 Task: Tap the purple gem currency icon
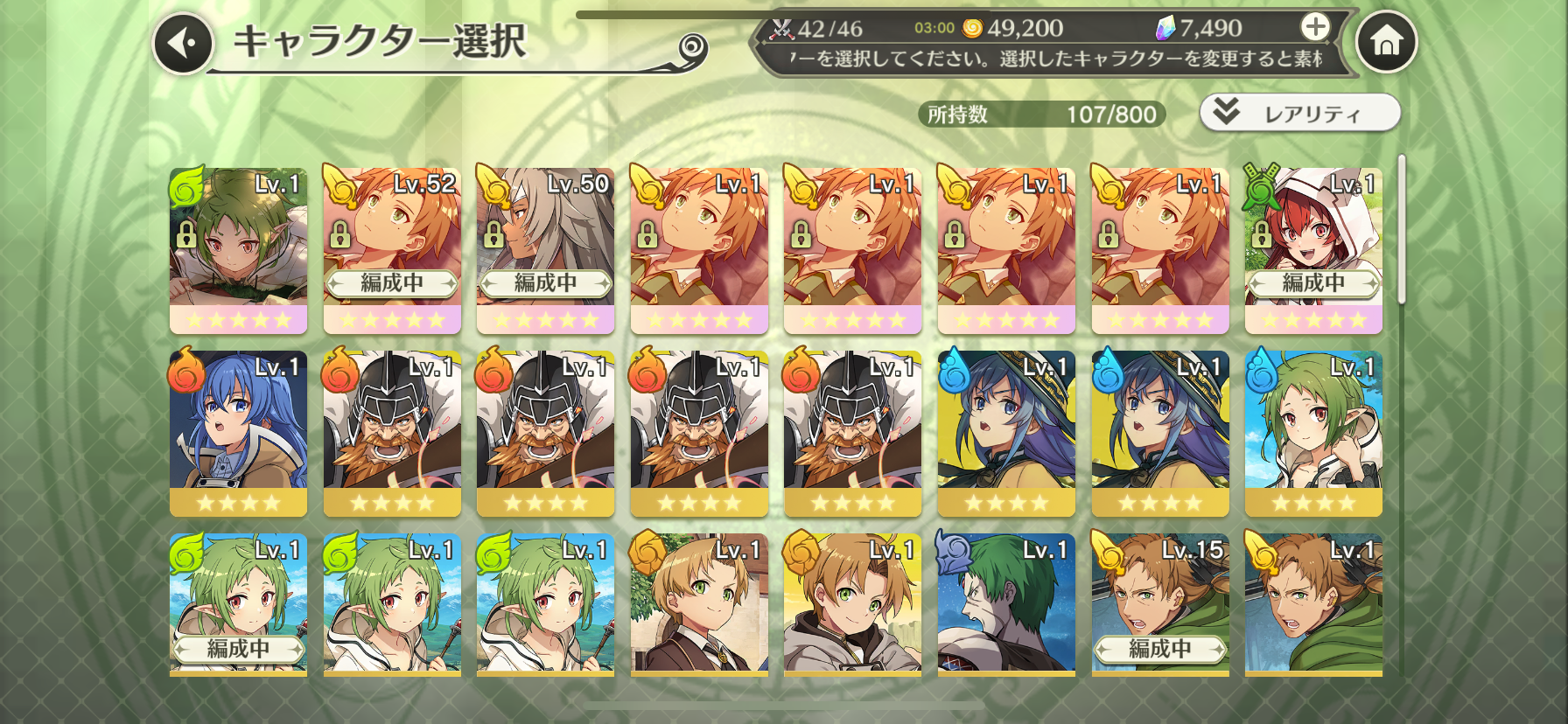click(x=1165, y=28)
